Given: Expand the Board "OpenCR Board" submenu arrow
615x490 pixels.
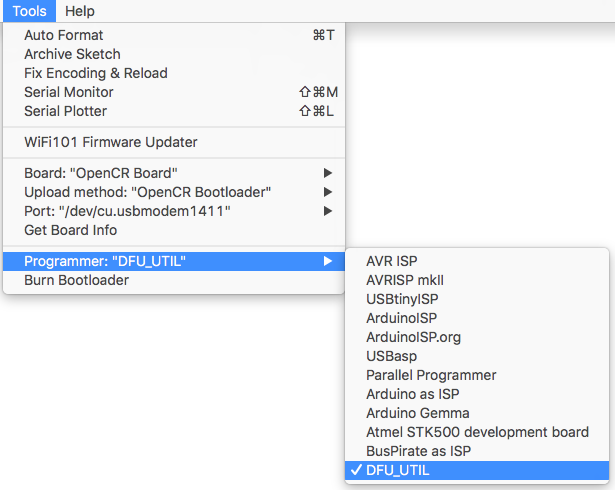Looking at the screenshot, I should click(328, 173).
